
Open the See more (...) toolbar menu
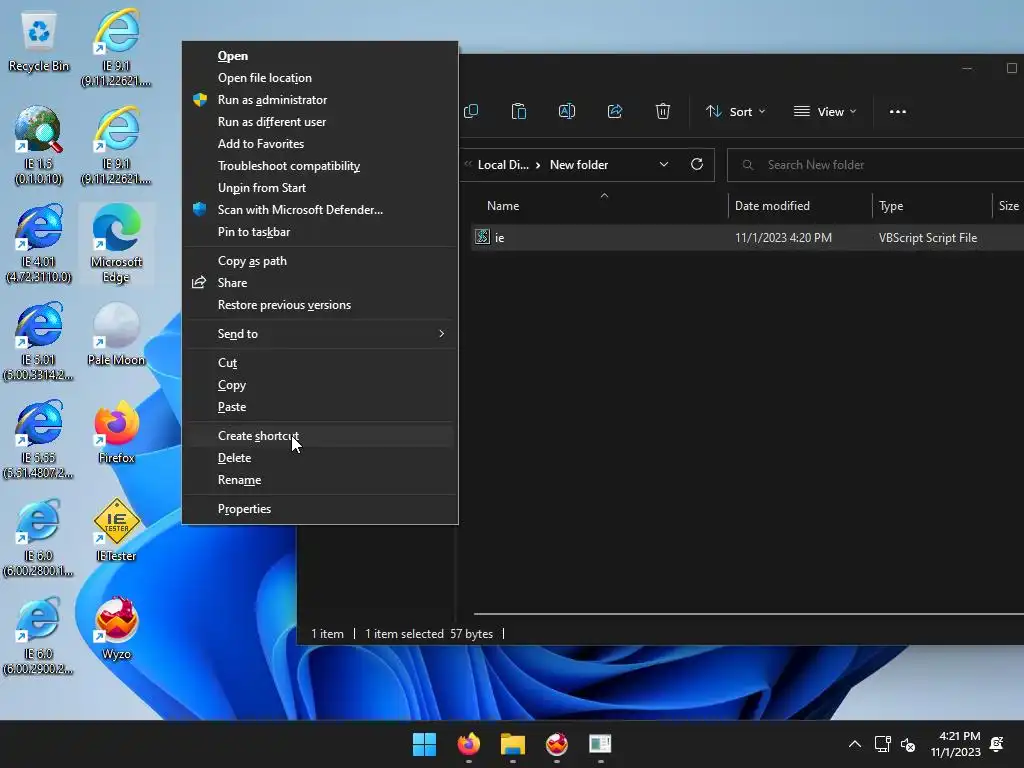[898, 112]
